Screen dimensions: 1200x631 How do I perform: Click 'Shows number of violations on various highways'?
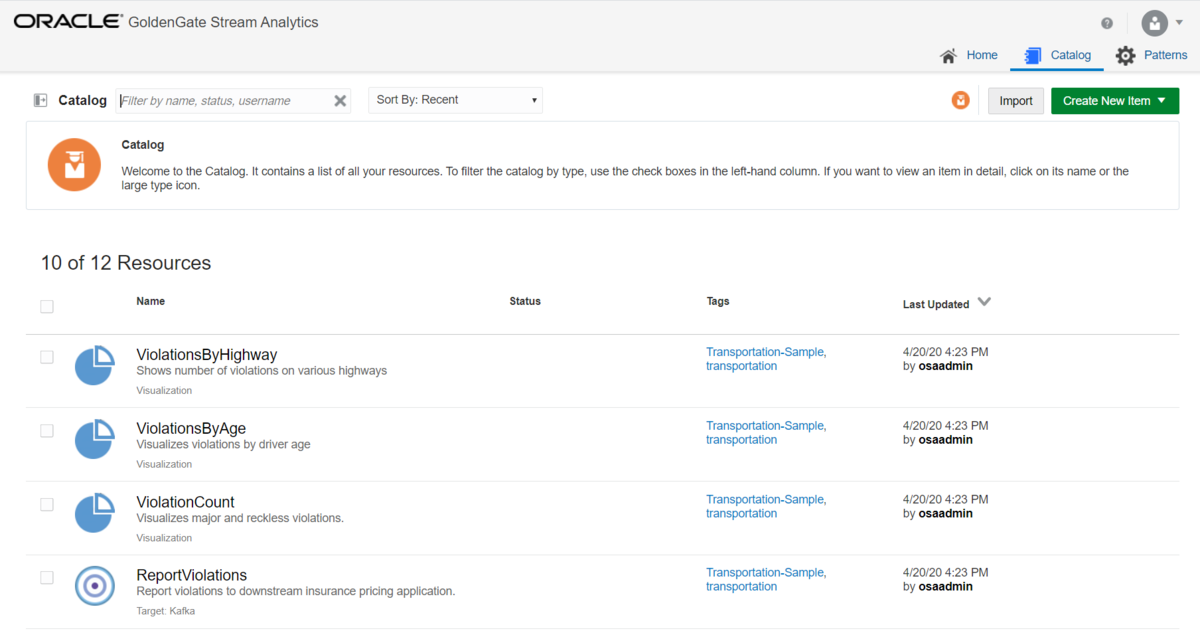tap(262, 371)
